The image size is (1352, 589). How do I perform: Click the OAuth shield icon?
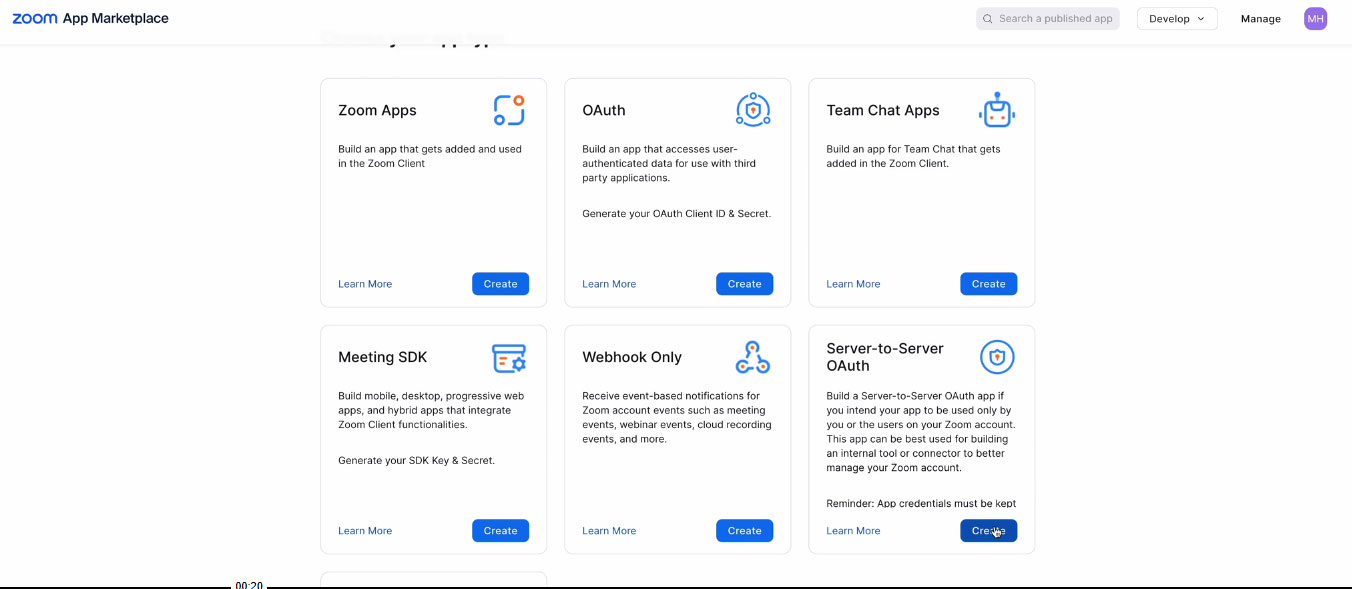[753, 110]
